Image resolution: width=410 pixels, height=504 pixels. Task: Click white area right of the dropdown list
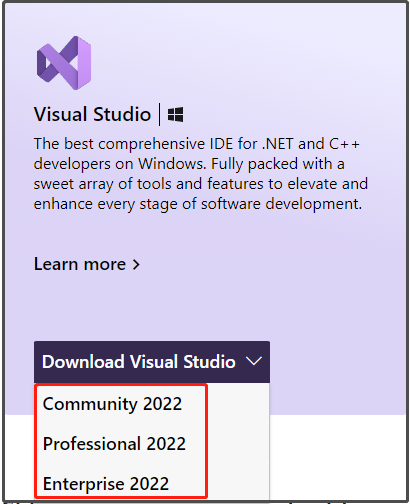(337, 457)
